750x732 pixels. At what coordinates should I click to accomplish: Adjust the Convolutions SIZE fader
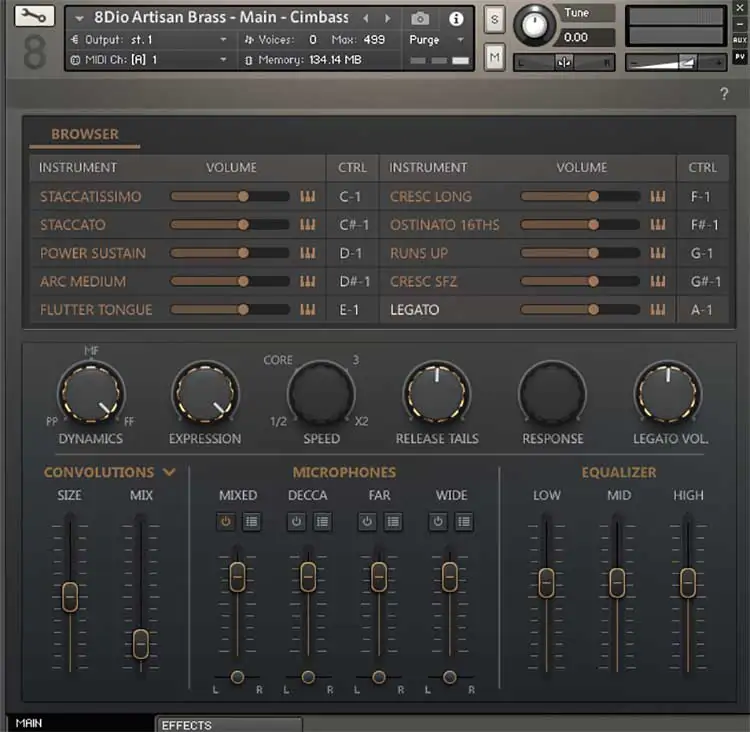tap(70, 596)
